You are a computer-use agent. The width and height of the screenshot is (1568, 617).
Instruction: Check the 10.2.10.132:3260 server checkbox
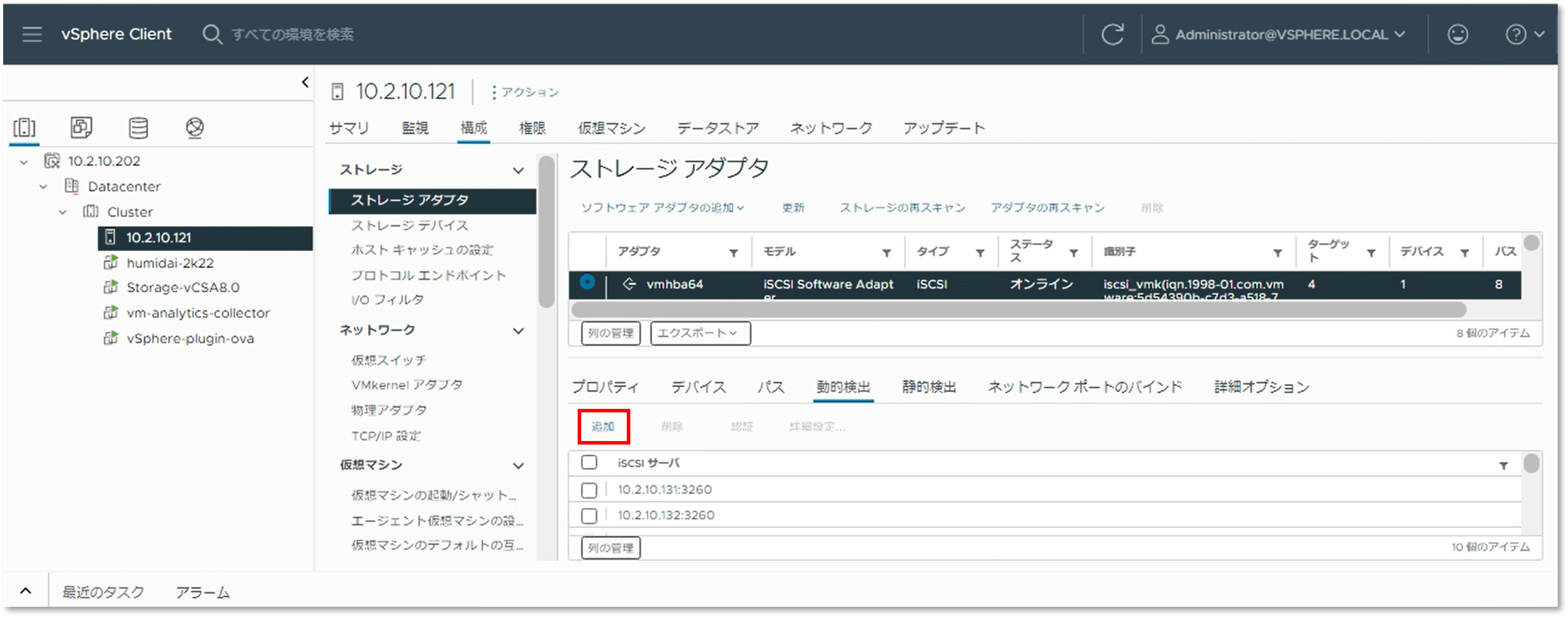click(589, 516)
